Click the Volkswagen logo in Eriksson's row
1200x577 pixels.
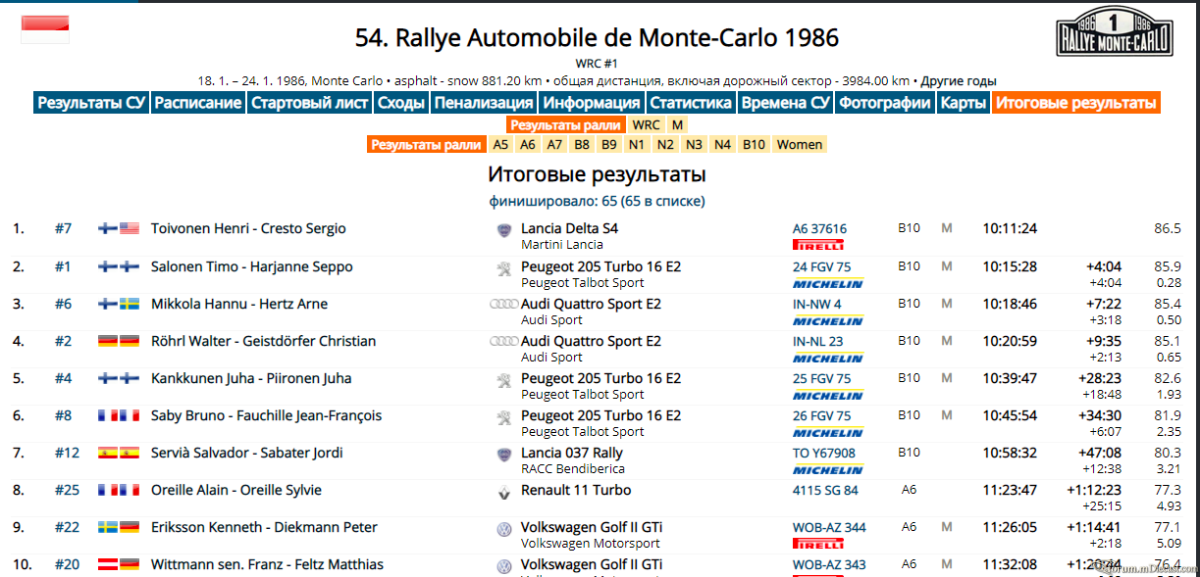click(x=504, y=528)
